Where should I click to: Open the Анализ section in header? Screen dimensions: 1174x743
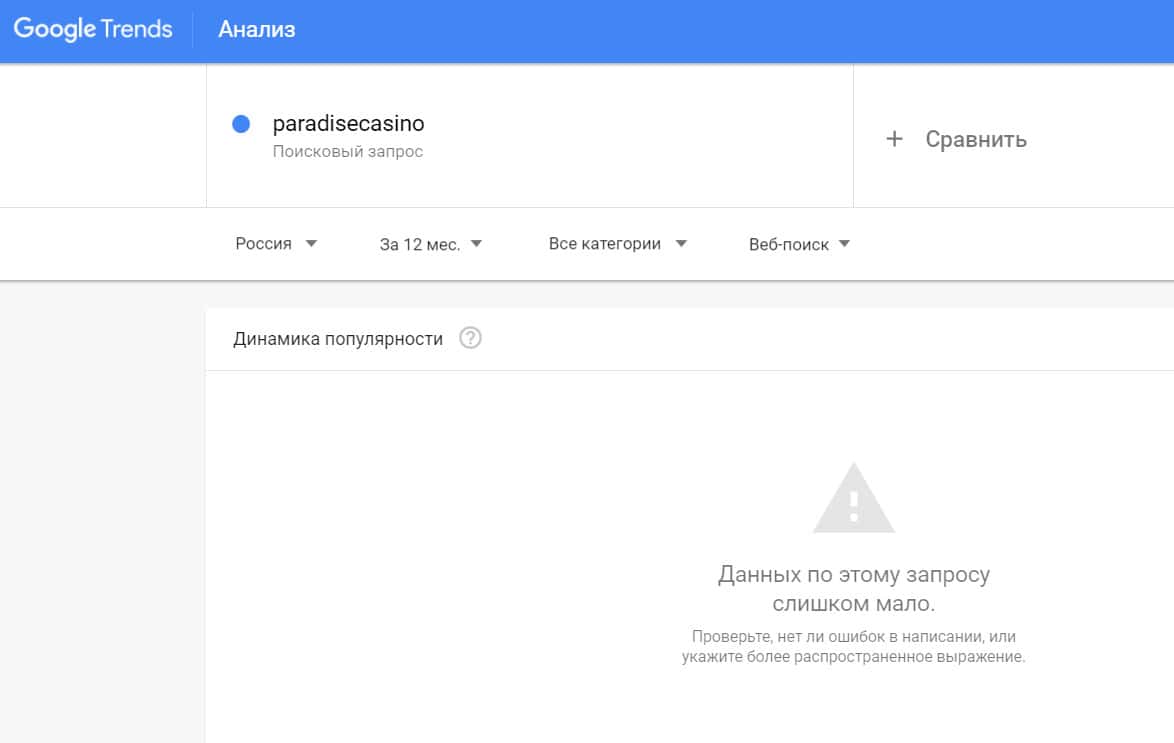click(257, 30)
